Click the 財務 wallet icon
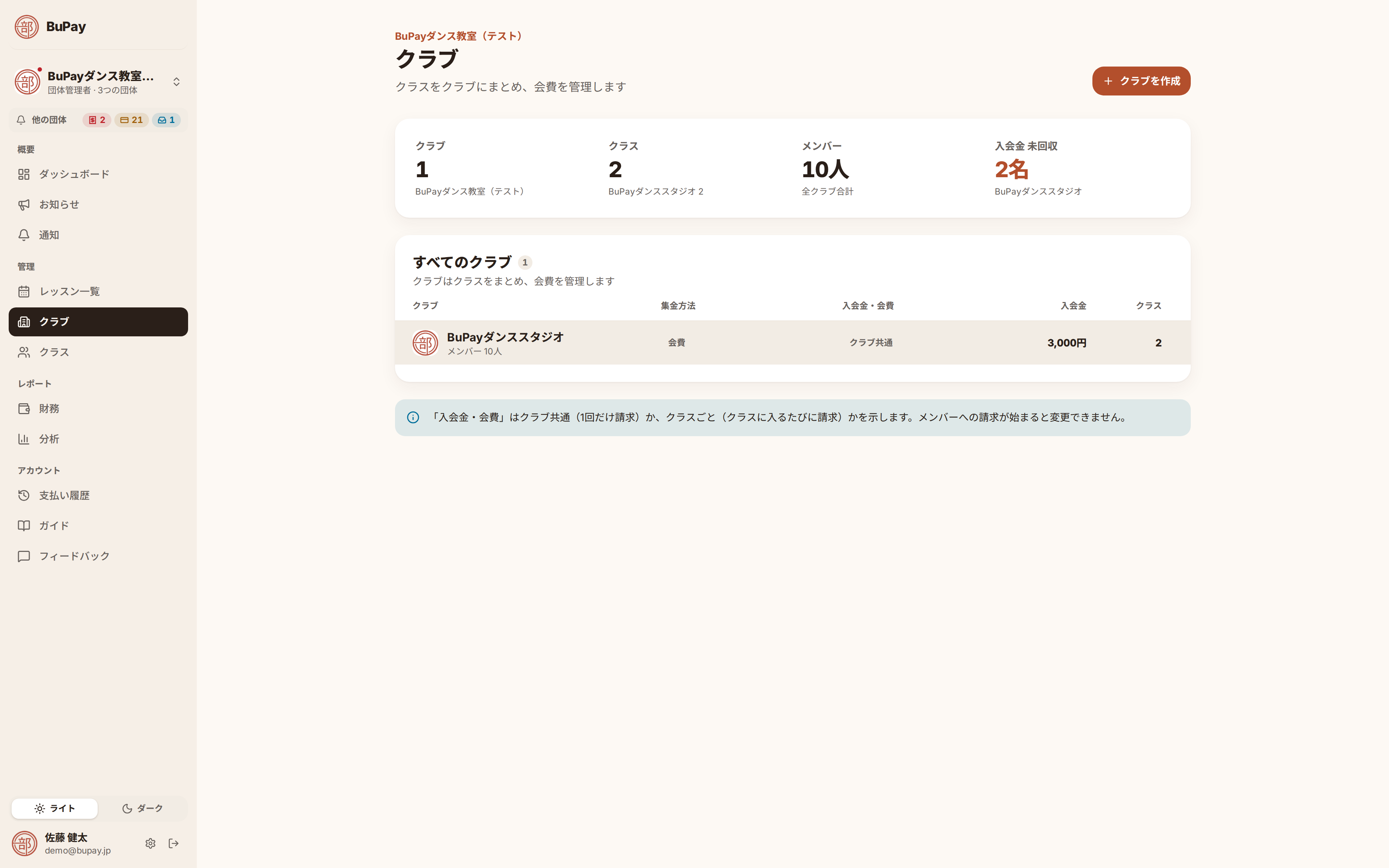 [24, 409]
